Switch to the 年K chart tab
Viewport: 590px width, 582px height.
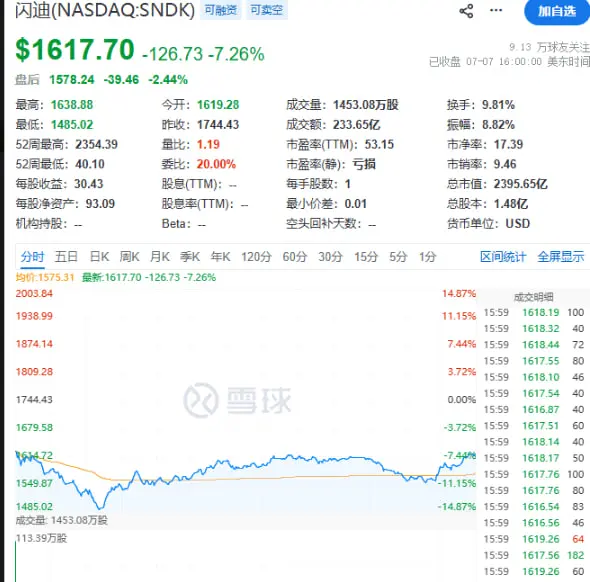click(220, 257)
